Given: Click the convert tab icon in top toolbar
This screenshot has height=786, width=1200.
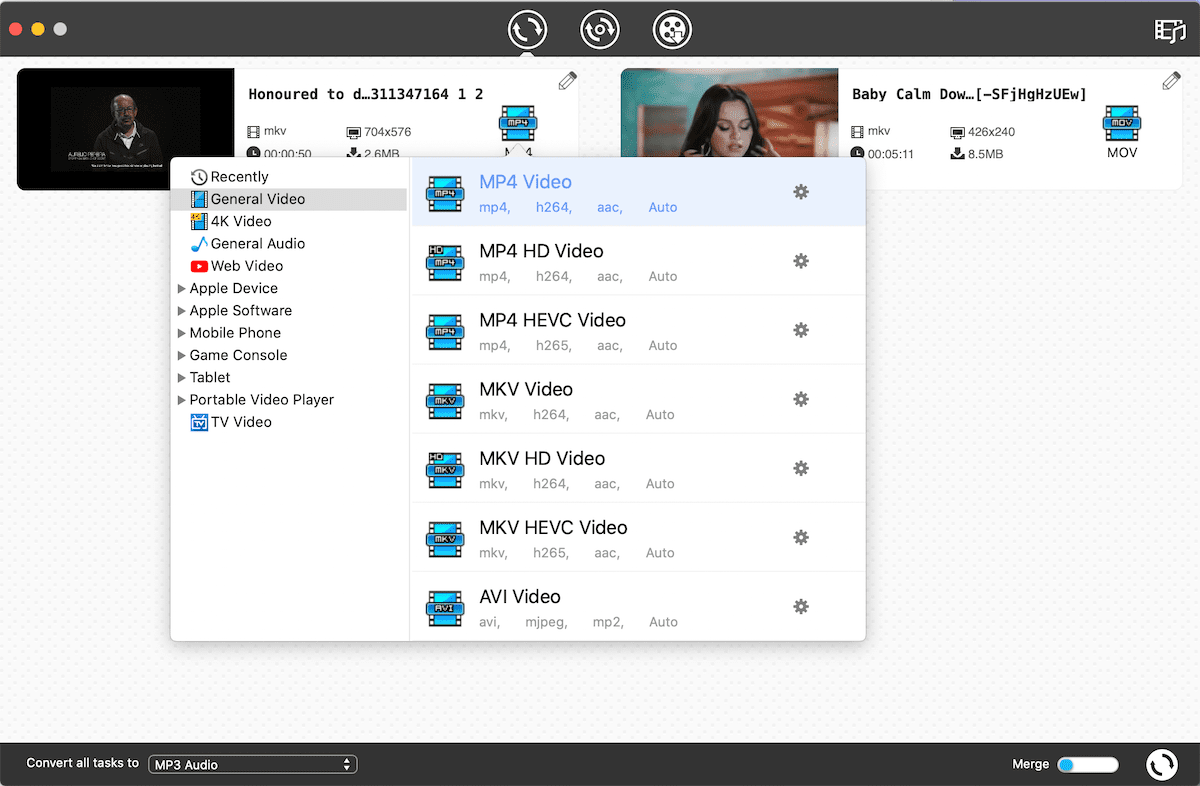Looking at the screenshot, I should pyautogui.click(x=527, y=29).
